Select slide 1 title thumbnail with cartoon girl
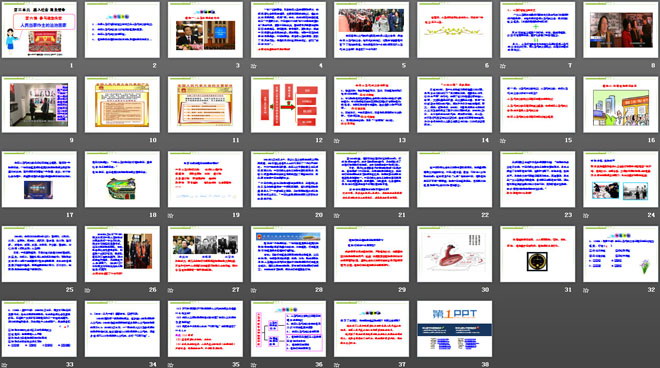The height and width of the screenshot is (368, 660). point(39,30)
